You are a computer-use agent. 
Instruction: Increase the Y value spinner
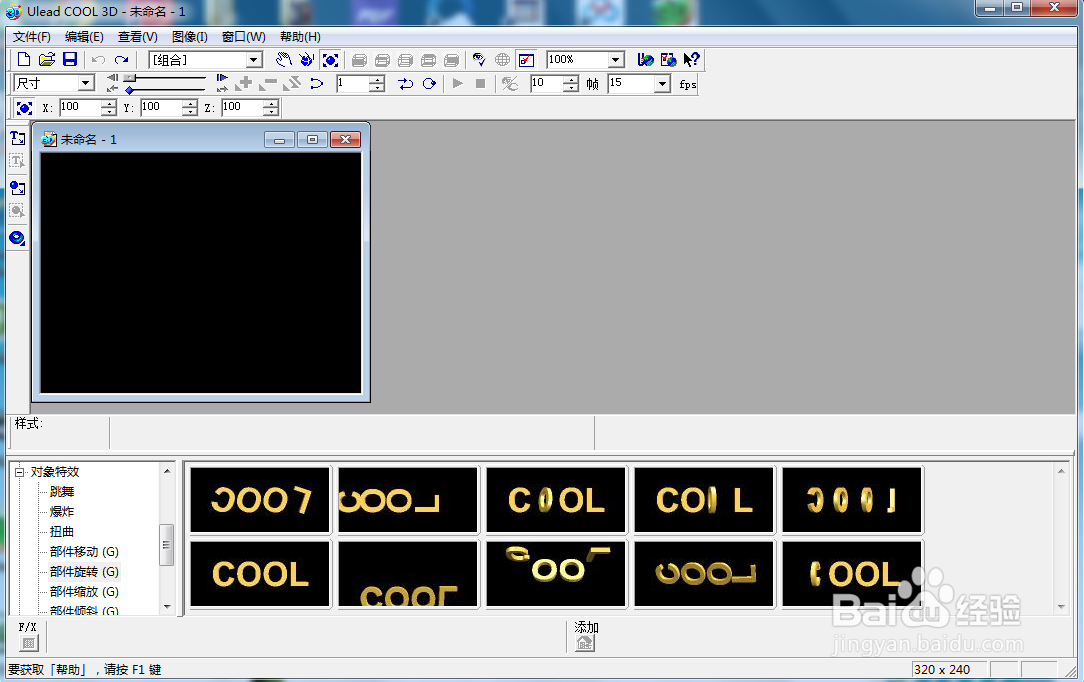coord(190,103)
